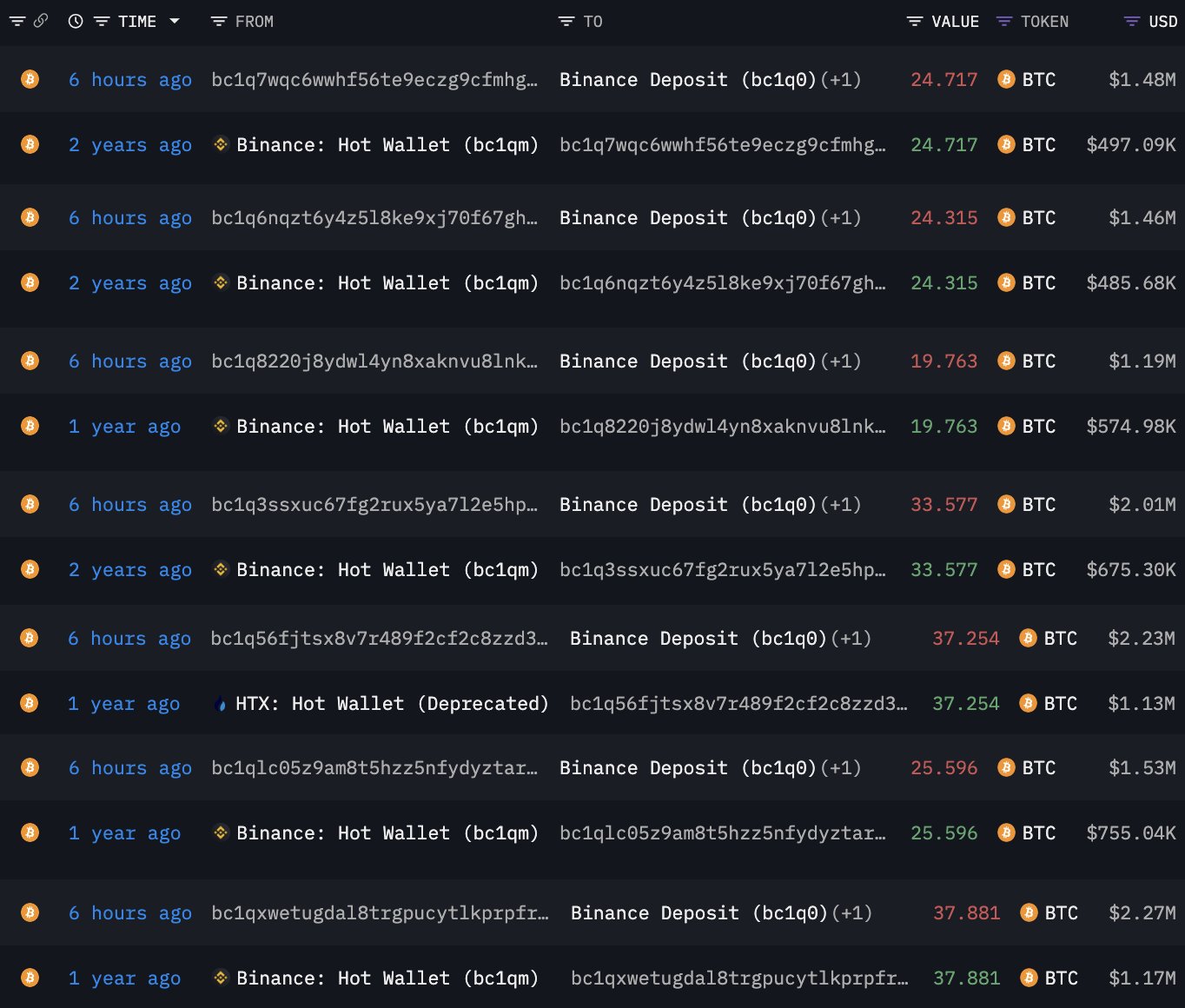1185x1008 pixels.
Task: Click the first 6 hours ago timestamp
Action: coord(129,79)
